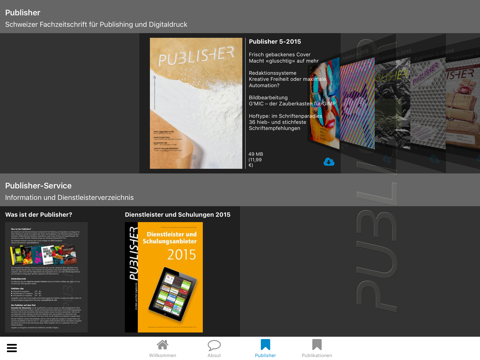Screen dimensions: 480x360
Task: Select the colorful sunglasses face cover
Action: [x=324, y=103]
